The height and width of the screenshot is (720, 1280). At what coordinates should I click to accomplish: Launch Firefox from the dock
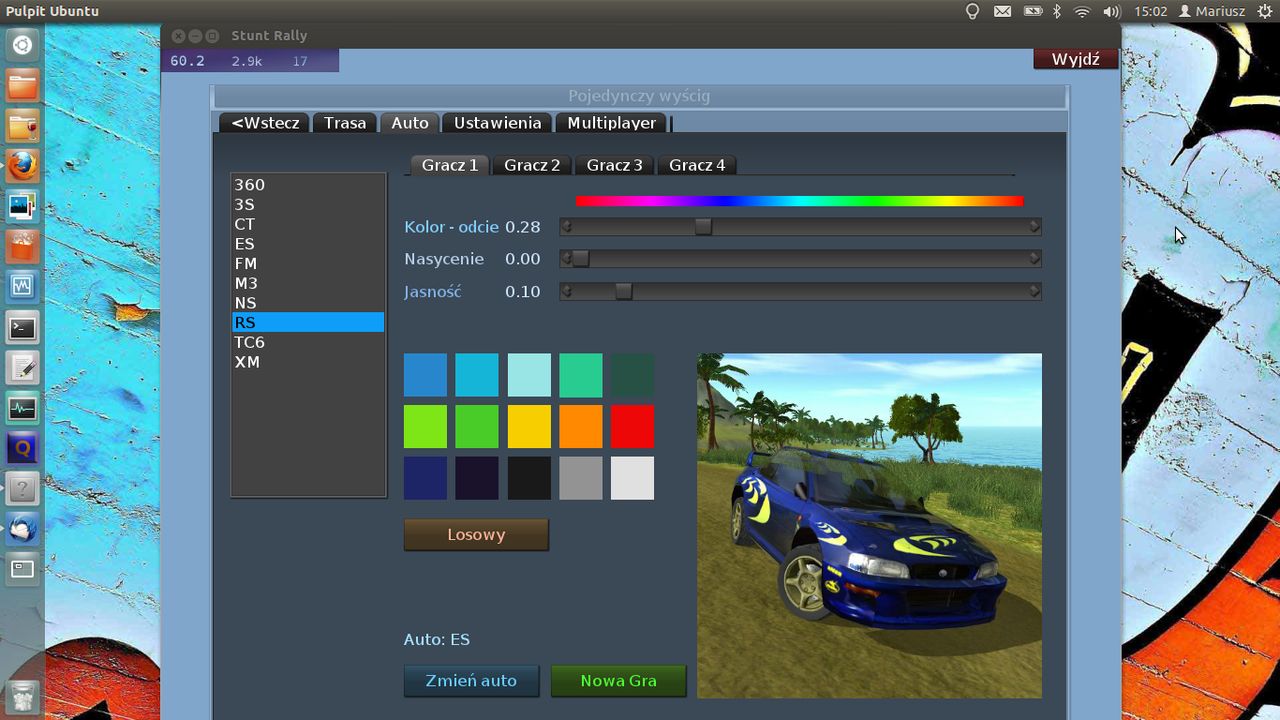pos(23,166)
